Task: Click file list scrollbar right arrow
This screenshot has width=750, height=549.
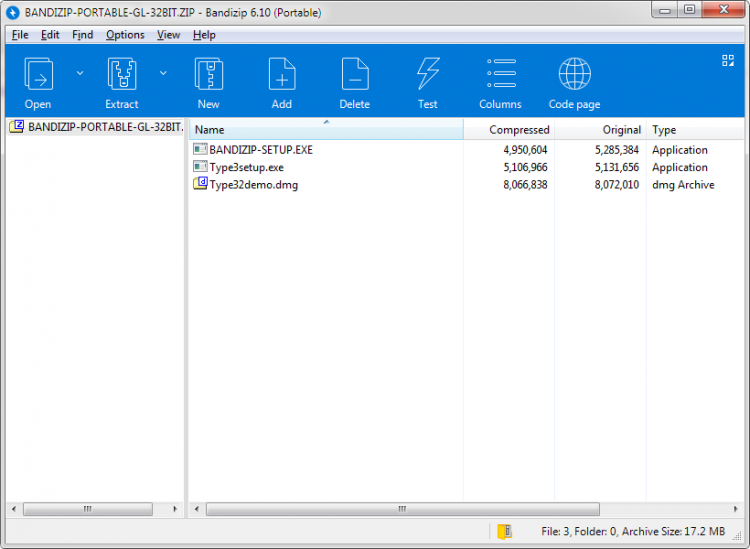Action: [x=735, y=509]
